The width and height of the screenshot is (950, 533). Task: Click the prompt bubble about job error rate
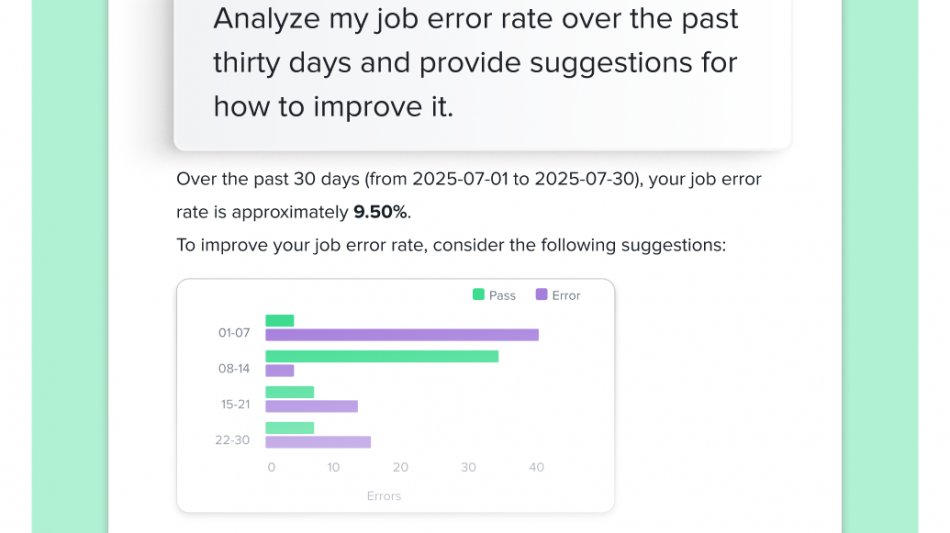point(482,63)
